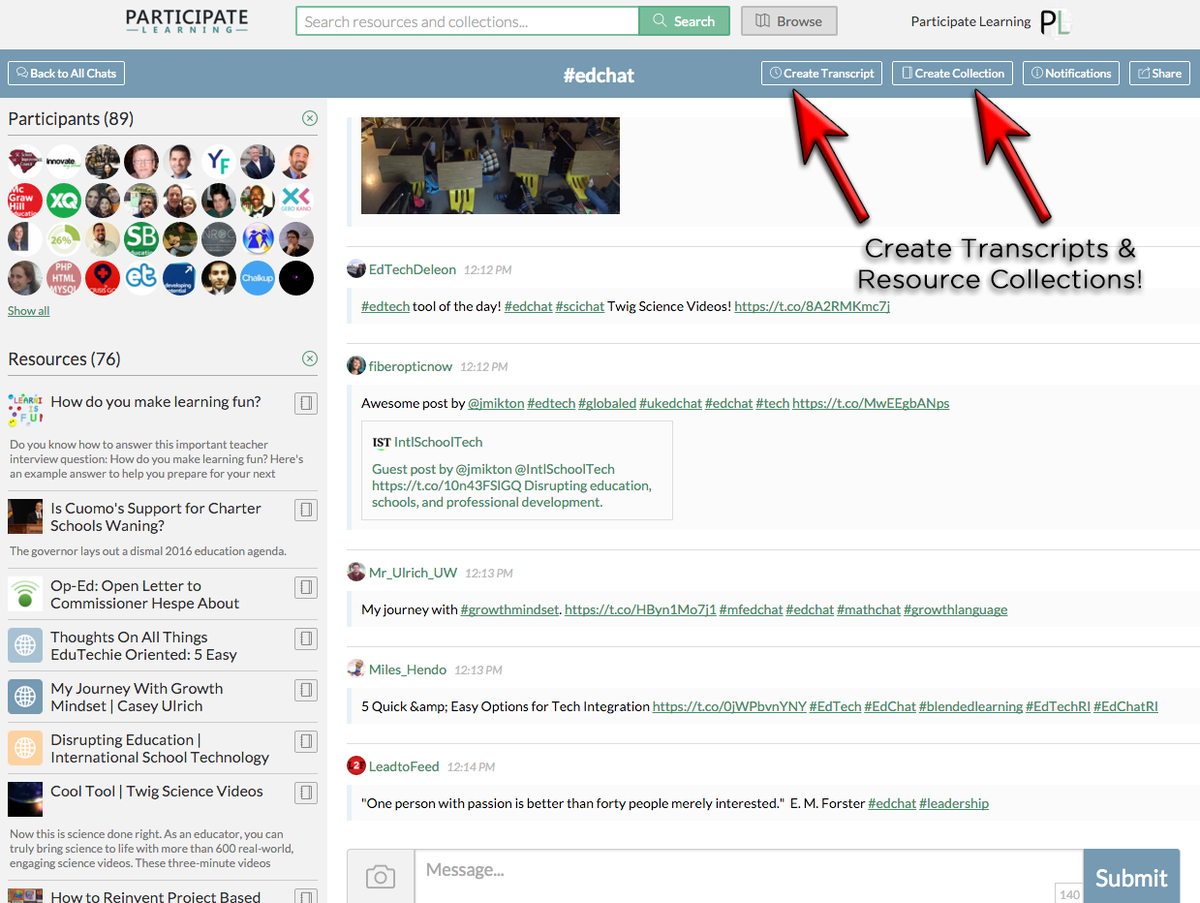Select the Innovate My School participant avatar
1200x903 pixels.
(63, 162)
